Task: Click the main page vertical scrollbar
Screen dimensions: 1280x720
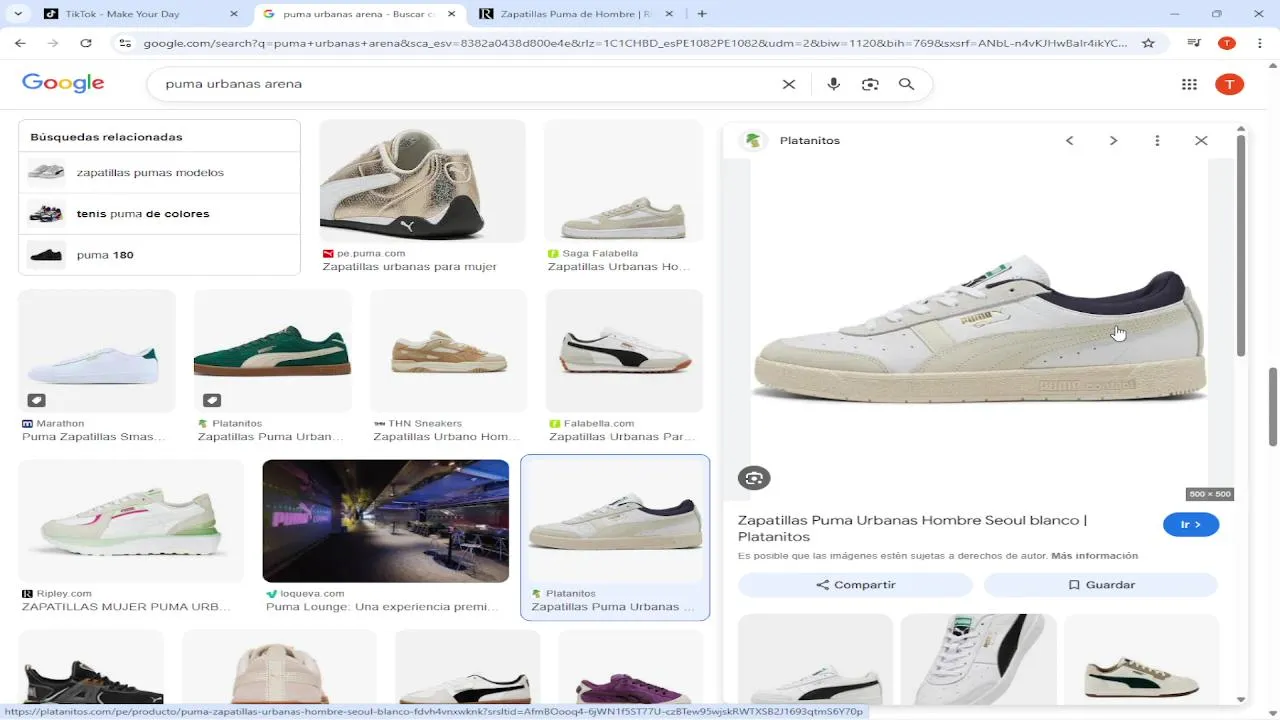Action: (1274, 406)
